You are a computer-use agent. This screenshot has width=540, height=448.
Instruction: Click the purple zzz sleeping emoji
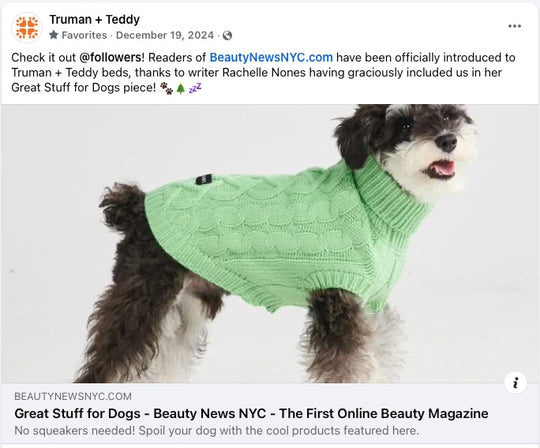(195, 88)
